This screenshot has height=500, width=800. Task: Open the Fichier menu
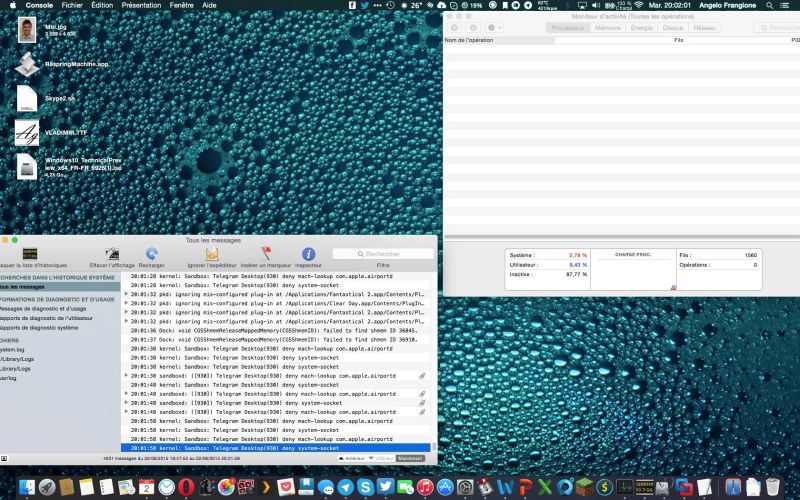tap(72, 5)
